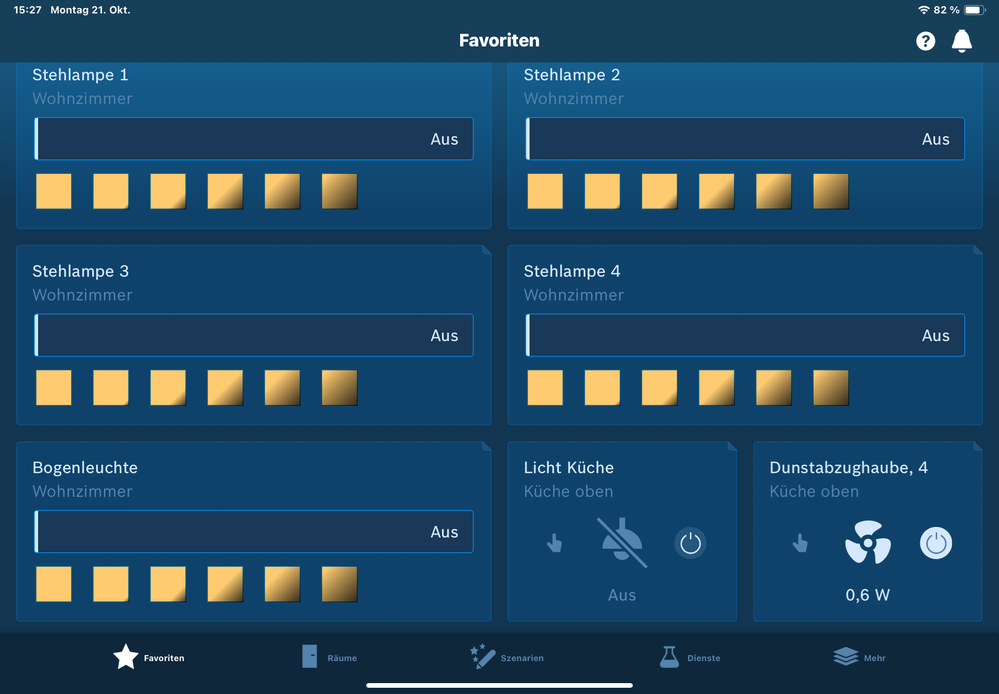
Task: Tap the fan icon in Dunstabzughaube tile
Action: click(x=867, y=543)
